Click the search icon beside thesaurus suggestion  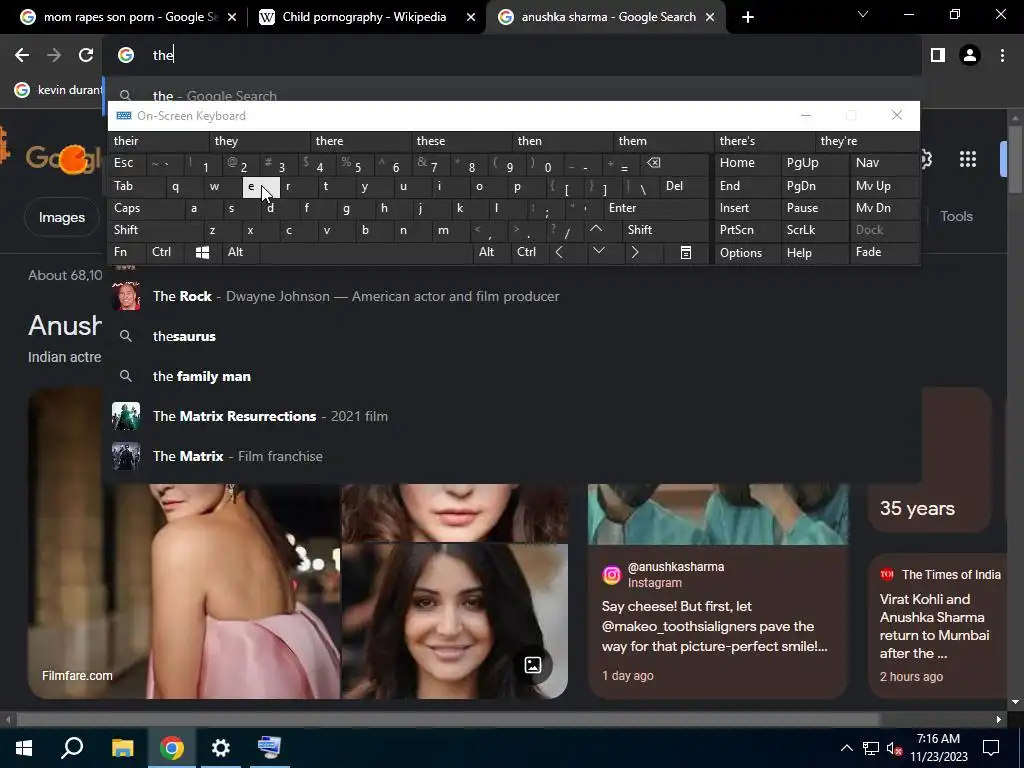pos(125,336)
